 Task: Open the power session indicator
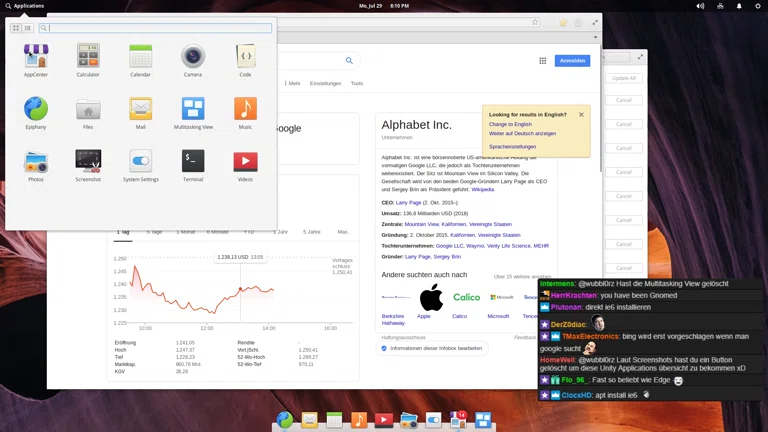758,6
